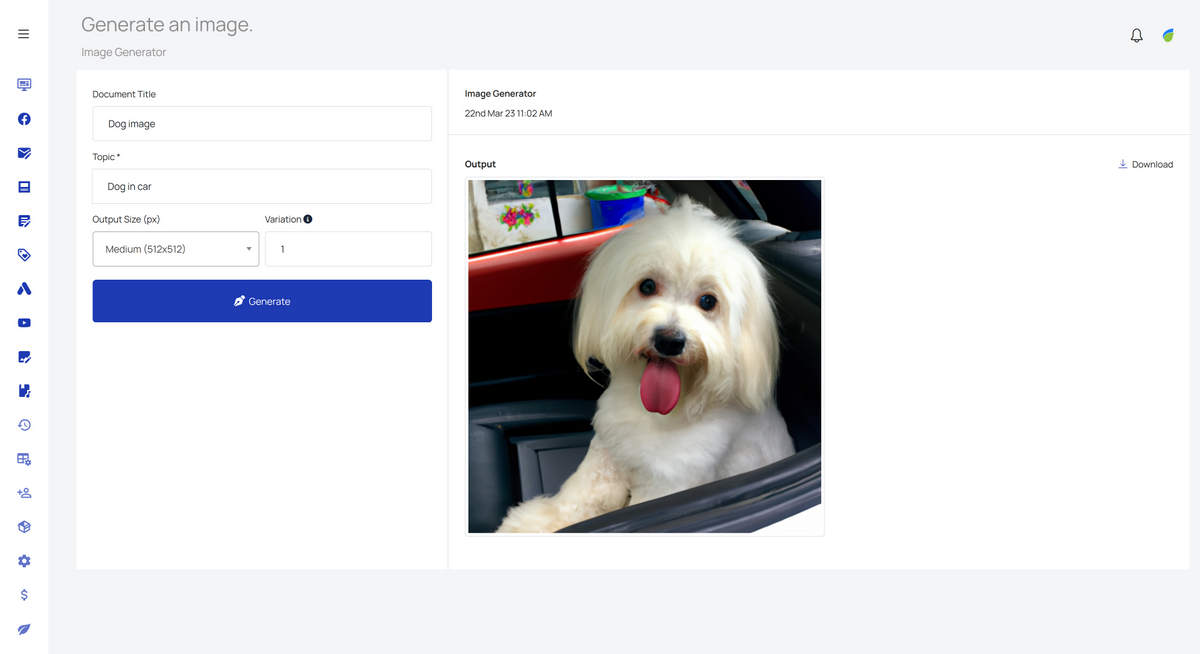Image resolution: width=1200 pixels, height=654 pixels.
Task: Open the hamburger menu
Action: coord(24,34)
